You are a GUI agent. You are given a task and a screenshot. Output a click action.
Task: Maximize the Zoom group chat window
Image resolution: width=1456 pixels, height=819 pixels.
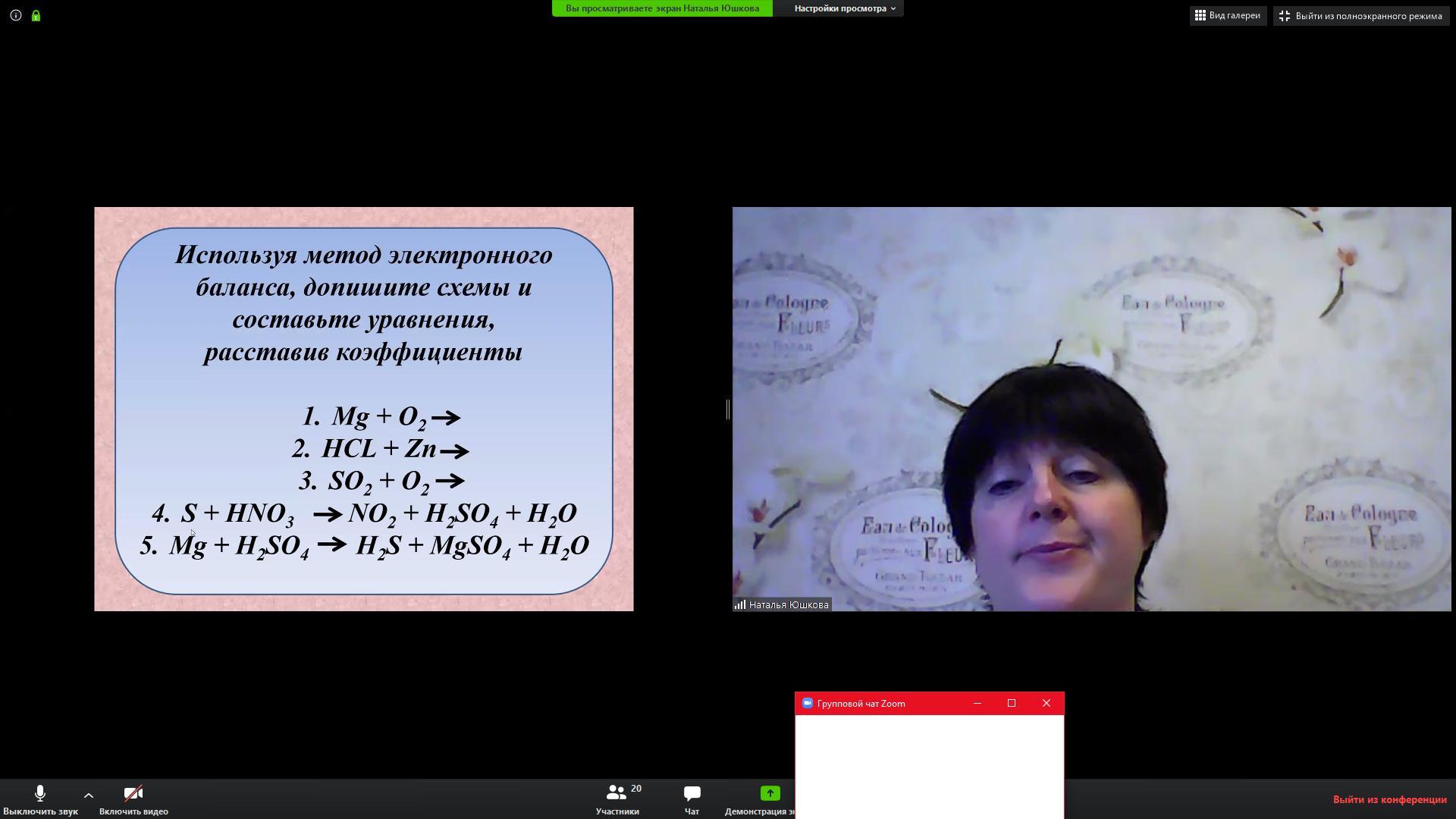tap(1012, 704)
